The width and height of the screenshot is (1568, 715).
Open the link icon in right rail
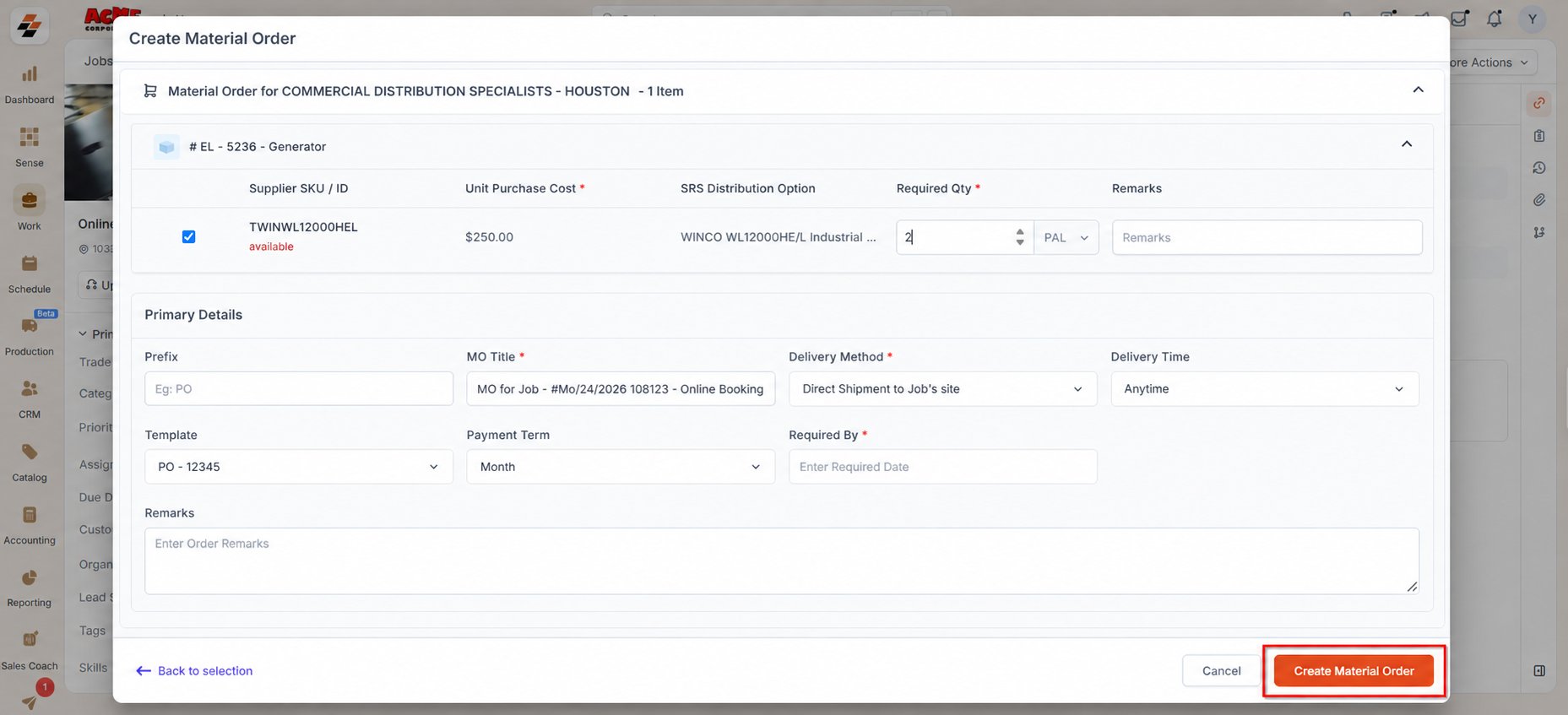pyautogui.click(x=1539, y=103)
